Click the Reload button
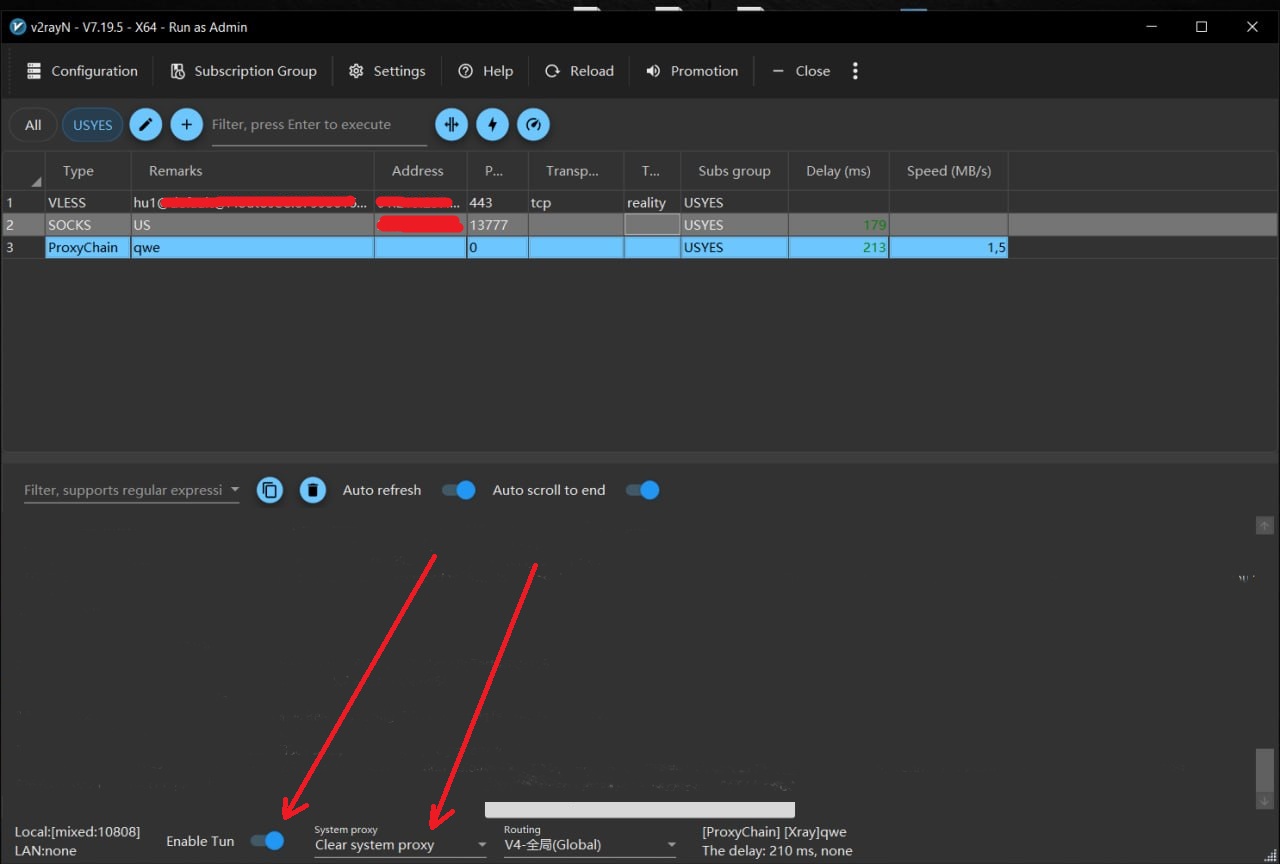This screenshot has width=1280, height=864. pos(579,71)
